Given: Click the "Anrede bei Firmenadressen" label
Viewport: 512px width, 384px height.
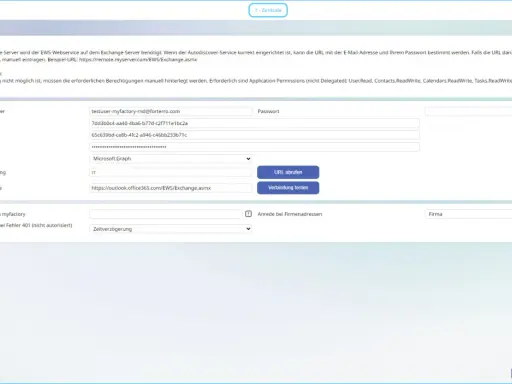Looking at the screenshot, I should click(290, 214).
